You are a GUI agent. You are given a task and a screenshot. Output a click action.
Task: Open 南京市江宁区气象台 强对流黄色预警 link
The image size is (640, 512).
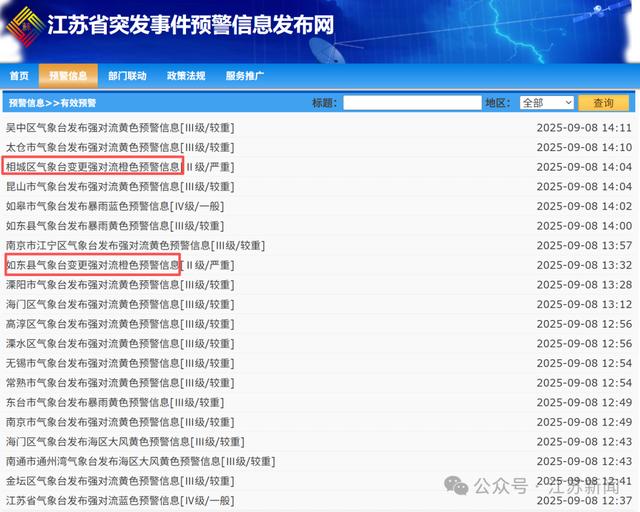(135, 245)
